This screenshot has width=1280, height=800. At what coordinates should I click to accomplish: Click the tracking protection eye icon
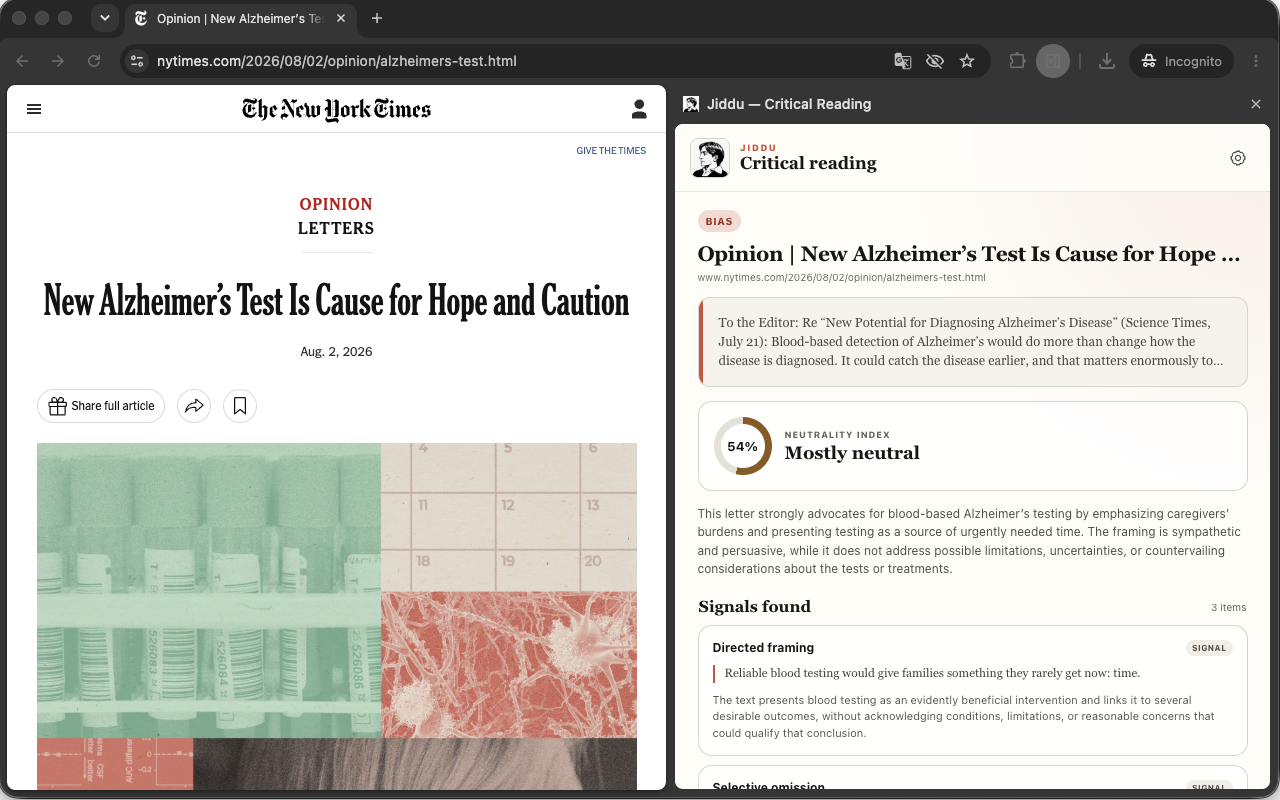pyautogui.click(x=935, y=61)
